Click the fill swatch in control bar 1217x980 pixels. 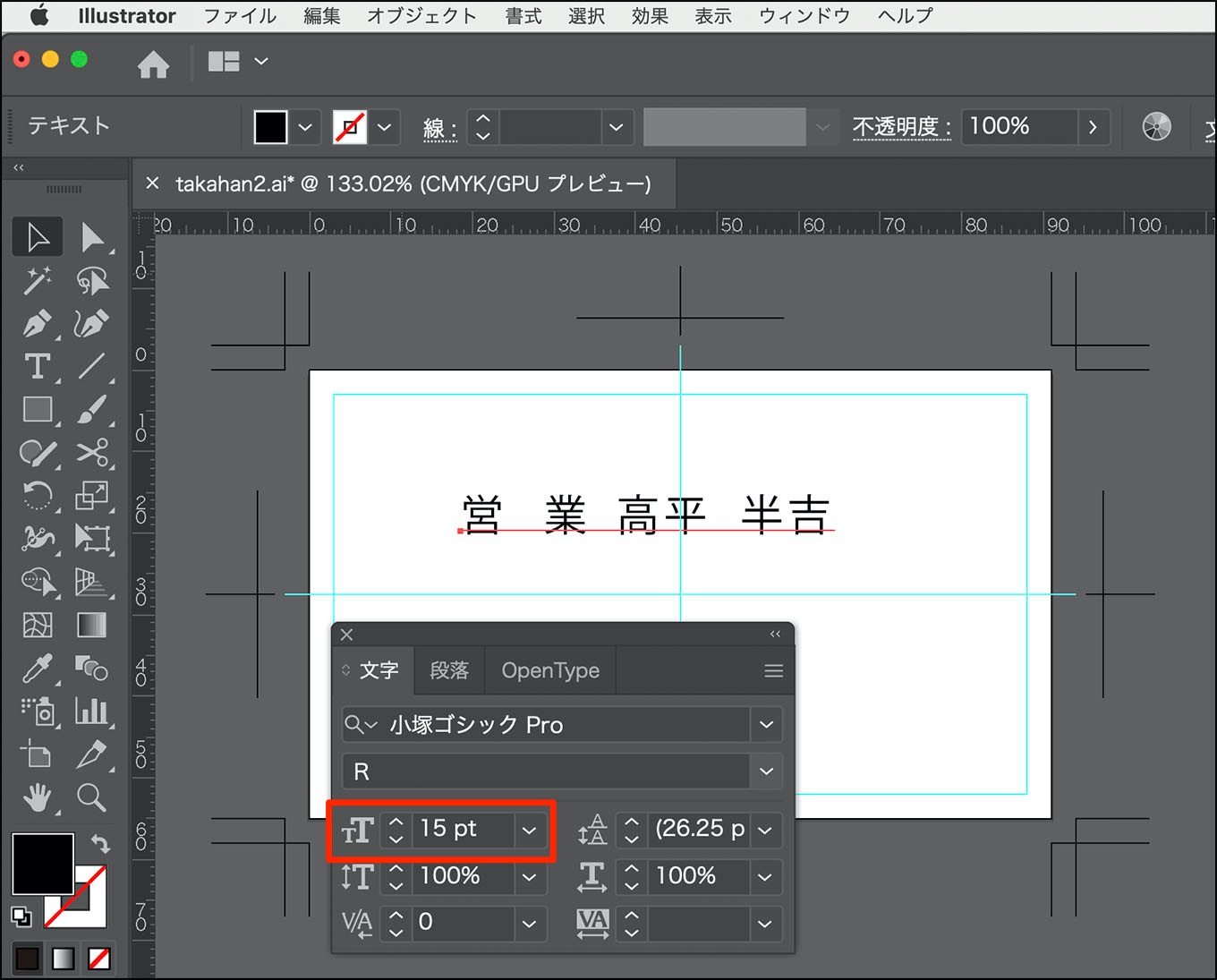point(270,127)
